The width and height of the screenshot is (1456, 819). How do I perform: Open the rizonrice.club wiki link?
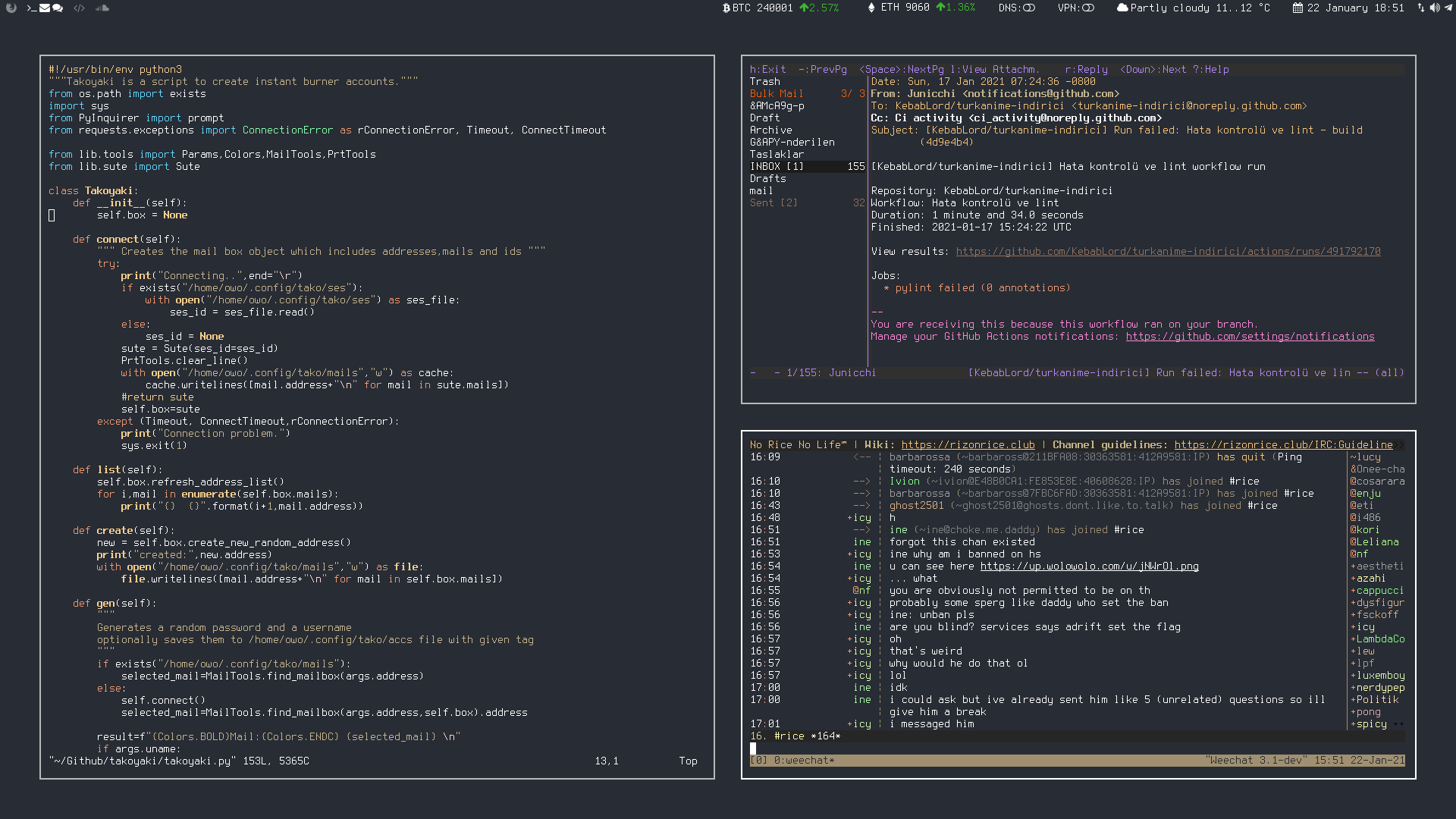point(968,444)
